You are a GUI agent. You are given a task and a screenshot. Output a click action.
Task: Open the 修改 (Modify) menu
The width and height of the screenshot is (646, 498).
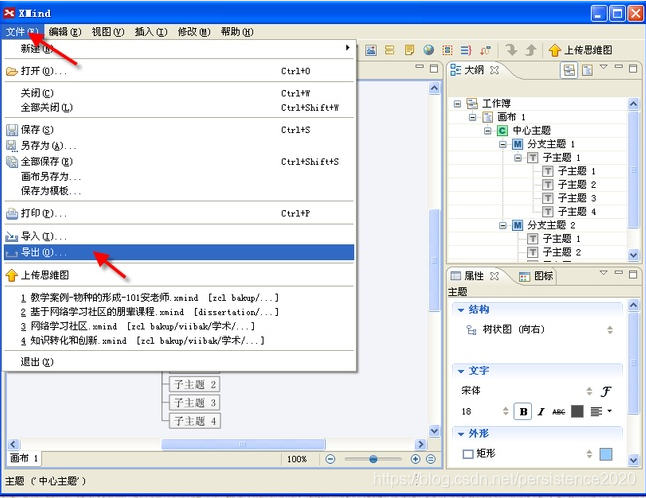194,32
